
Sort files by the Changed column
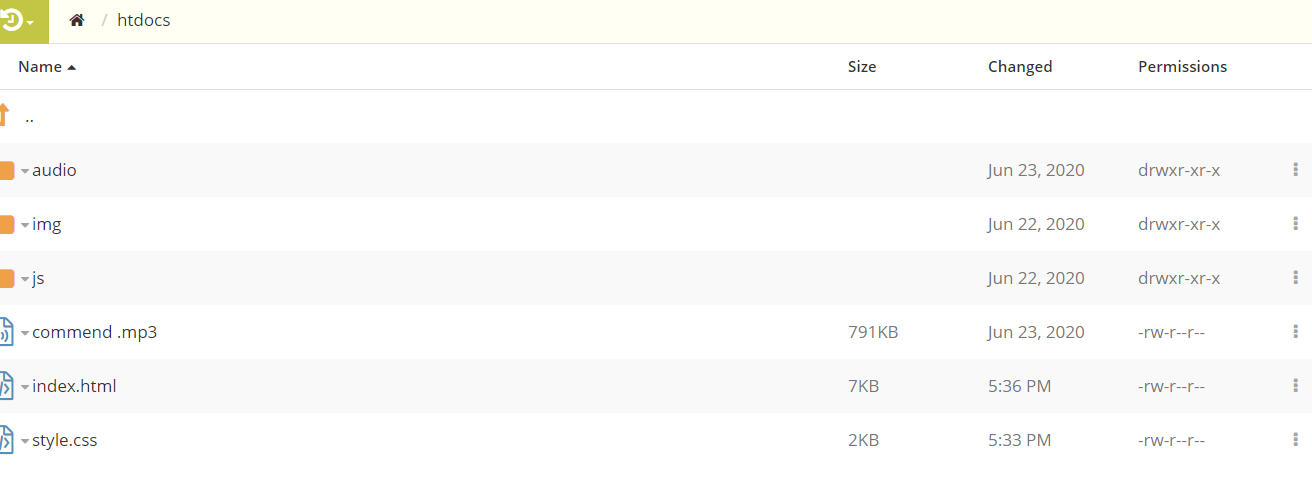click(x=1019, y=67)
